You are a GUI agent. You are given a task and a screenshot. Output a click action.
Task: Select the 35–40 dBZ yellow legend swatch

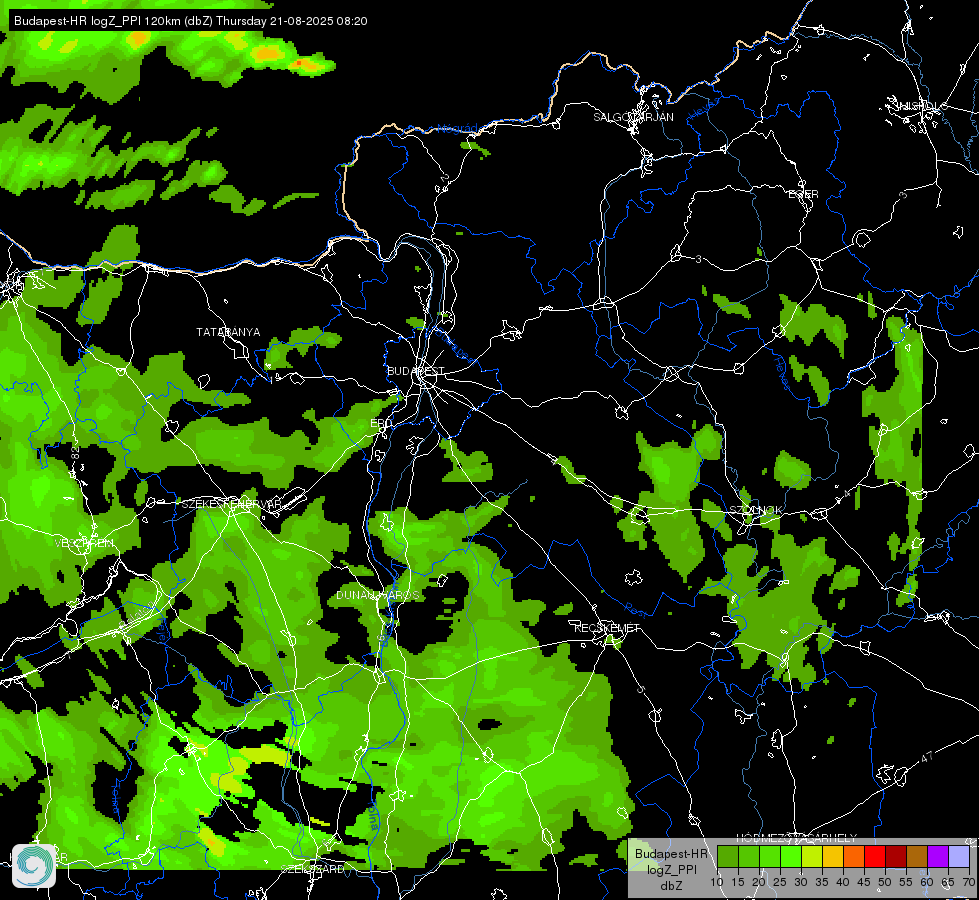click(833, 856)
